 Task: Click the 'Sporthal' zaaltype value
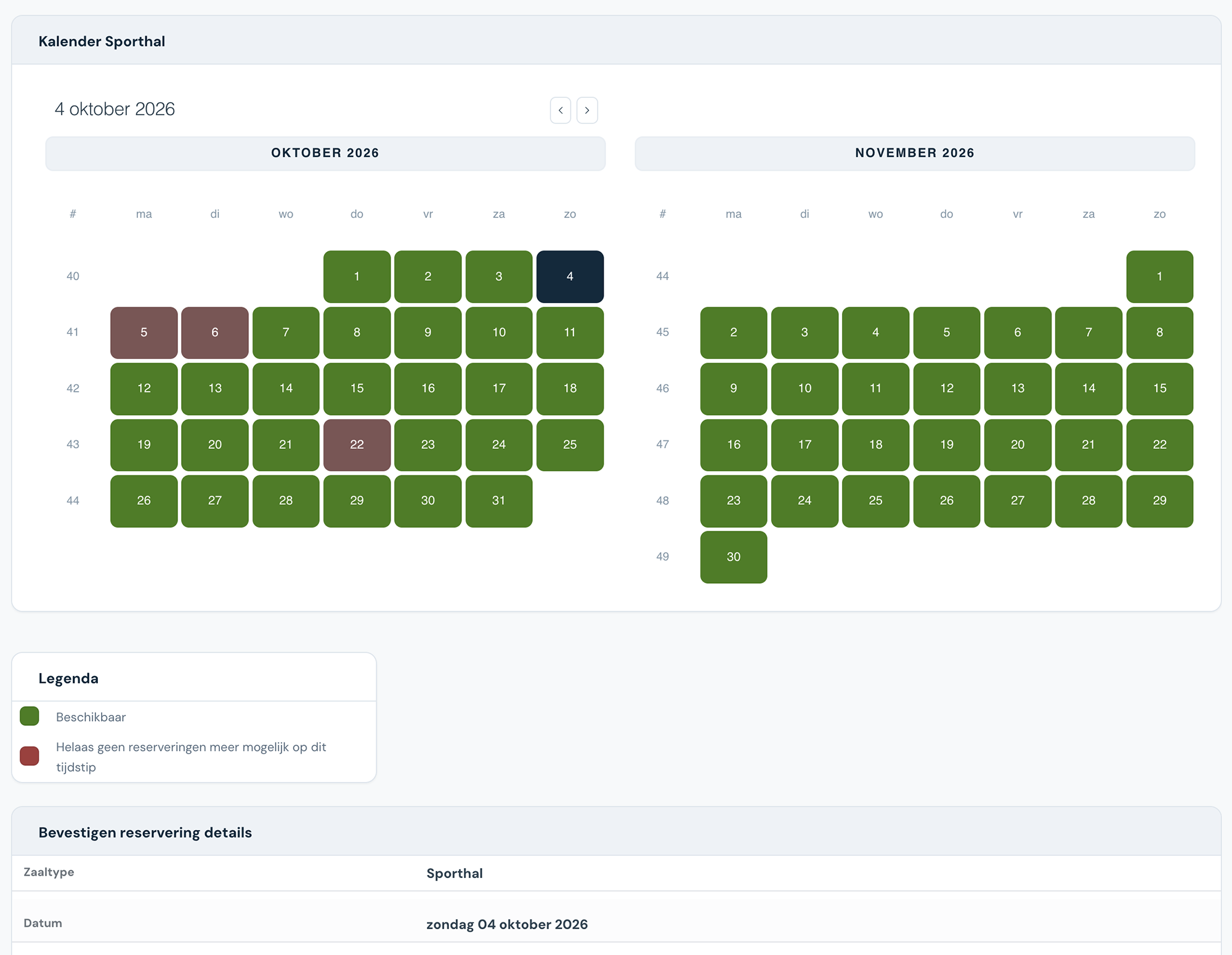[455, 873]
